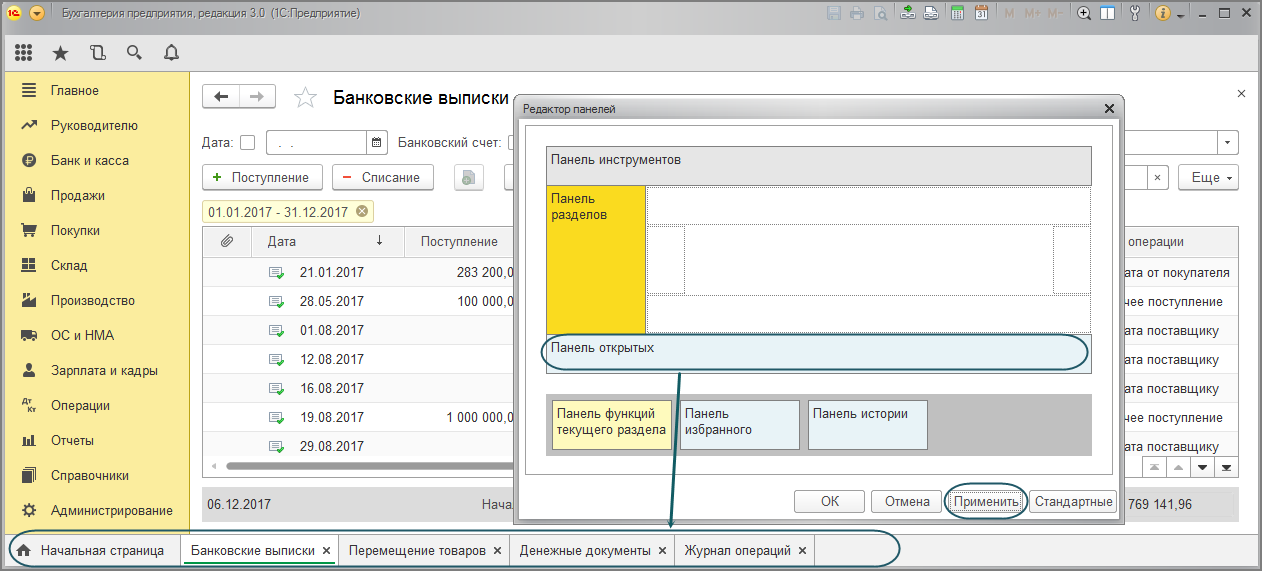Click the get link icon
The height and width of the screenshot is (571, 1262).
[x=908, y=14]
